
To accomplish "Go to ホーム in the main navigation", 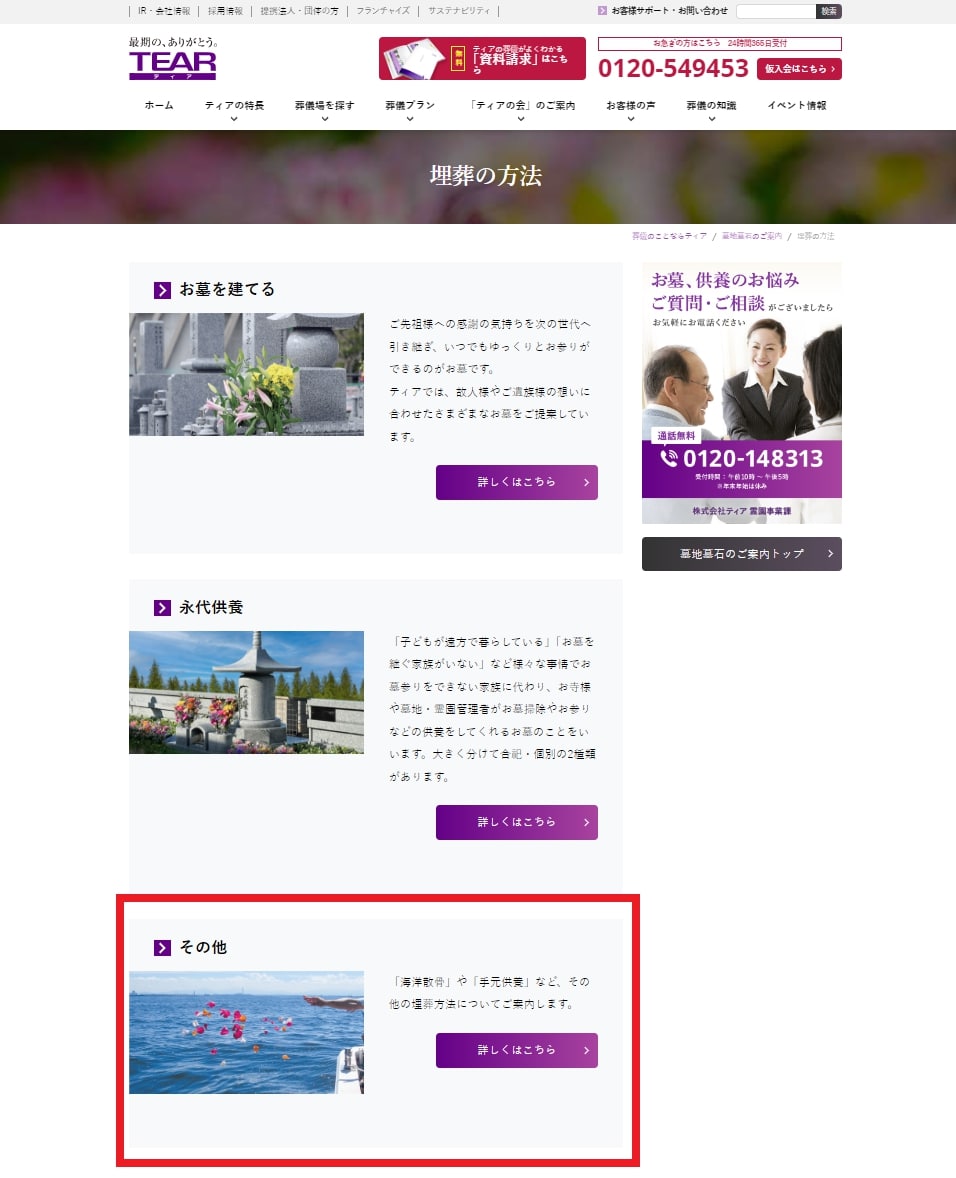I will click(158, 106).
